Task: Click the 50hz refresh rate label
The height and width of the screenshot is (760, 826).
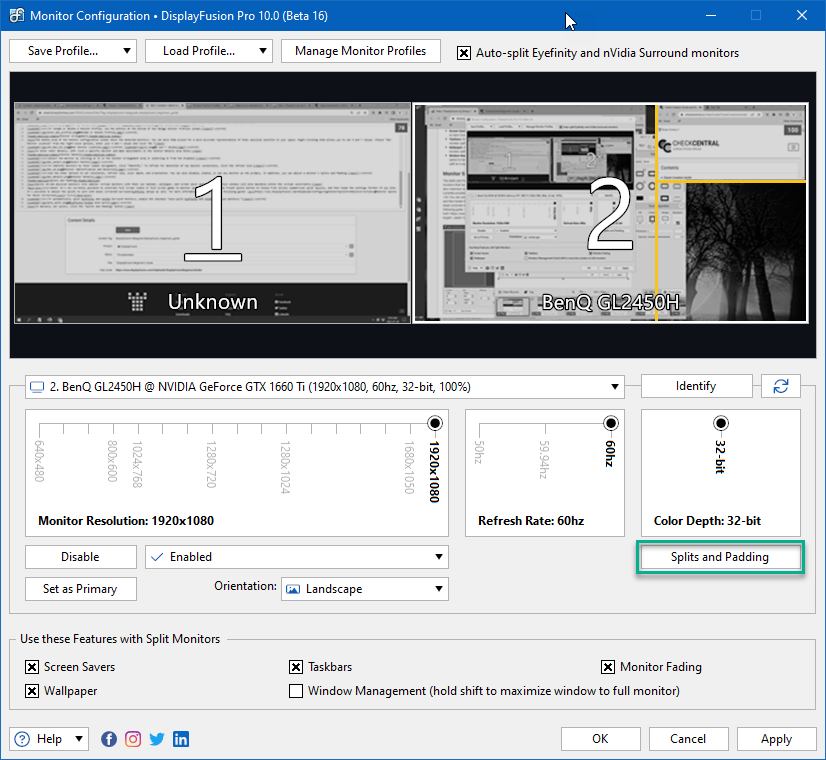Action: [x=478, y=452]
